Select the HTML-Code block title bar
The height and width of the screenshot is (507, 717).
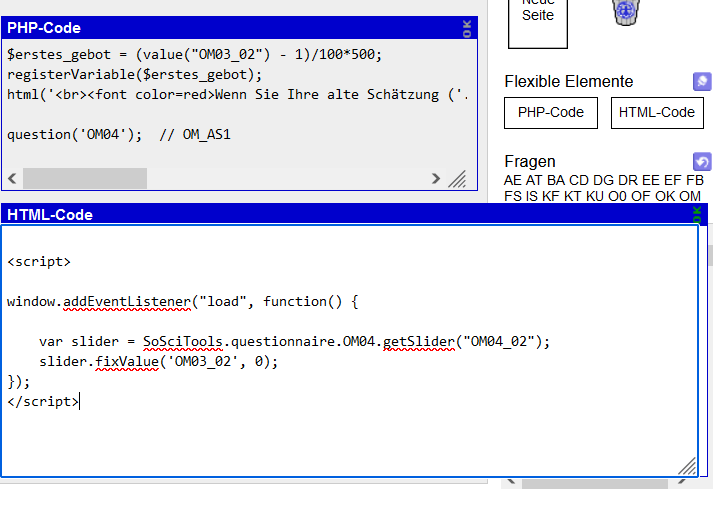(354, 214)
